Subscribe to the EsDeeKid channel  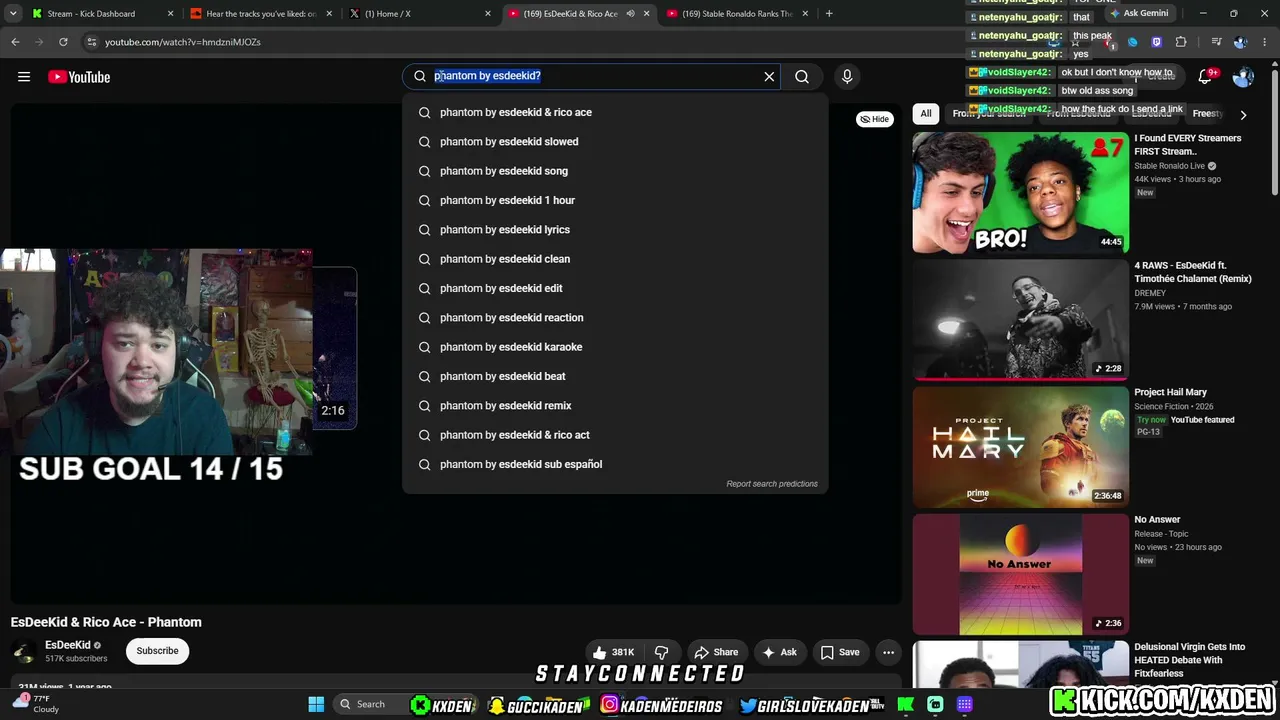(157, 651)
